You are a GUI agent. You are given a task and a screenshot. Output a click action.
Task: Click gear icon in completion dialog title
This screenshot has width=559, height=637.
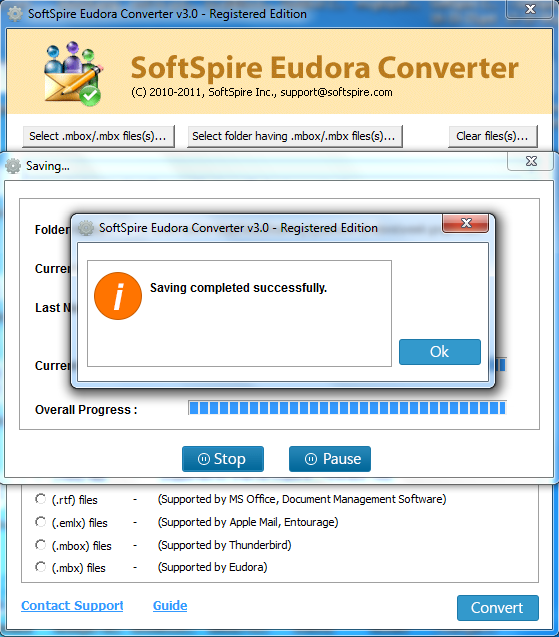86,228
